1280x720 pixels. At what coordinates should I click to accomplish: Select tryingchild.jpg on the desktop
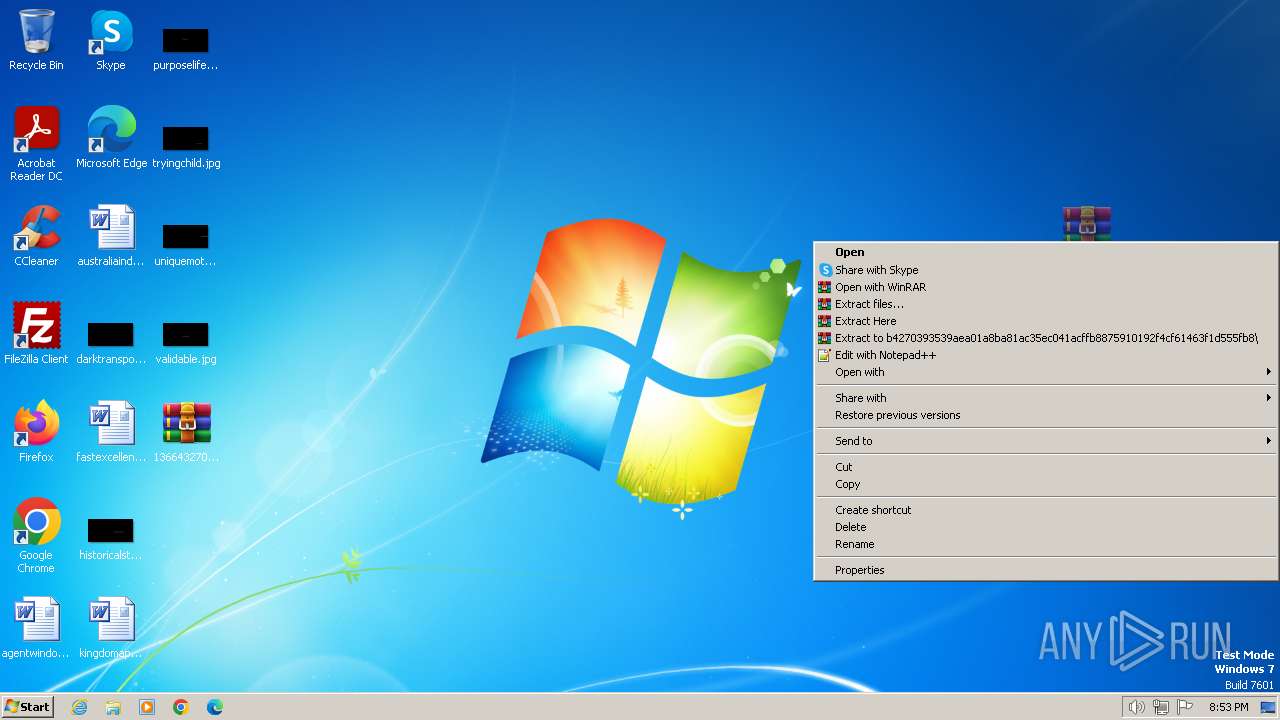coord(185,146)
